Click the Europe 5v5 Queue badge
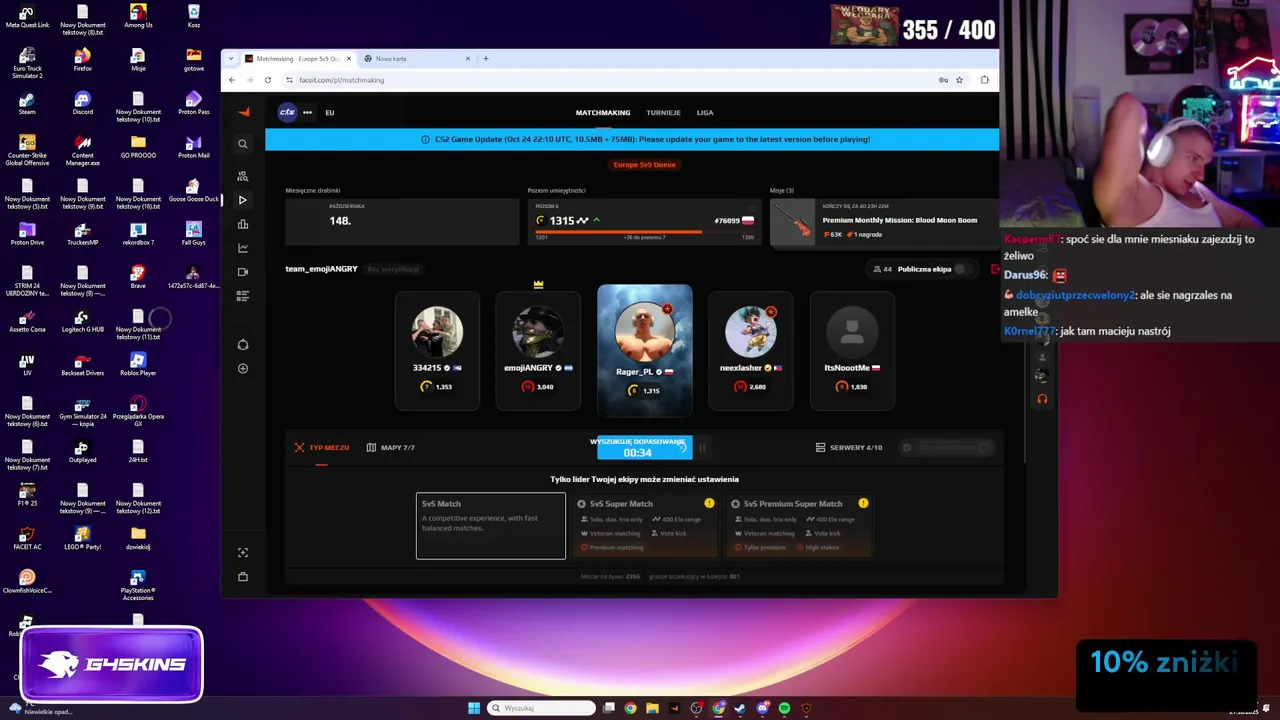This screenshot has height=720, width=1280. (645, 164)
